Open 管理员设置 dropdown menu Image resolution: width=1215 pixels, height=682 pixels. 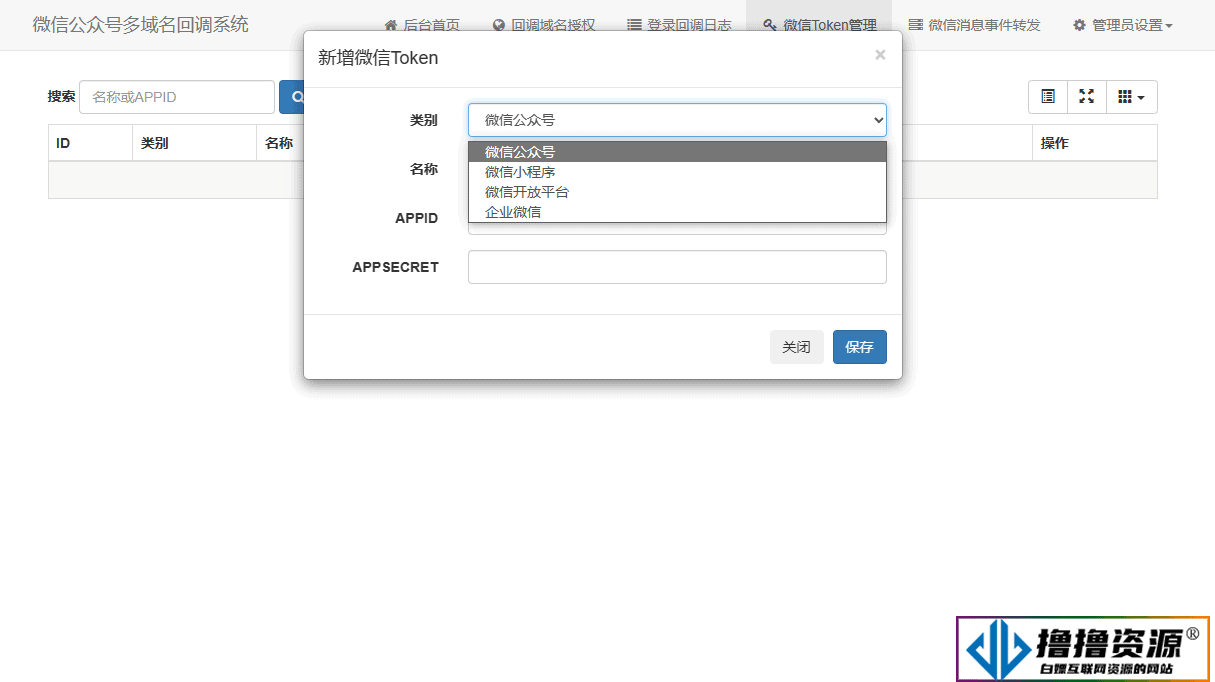1122,25
